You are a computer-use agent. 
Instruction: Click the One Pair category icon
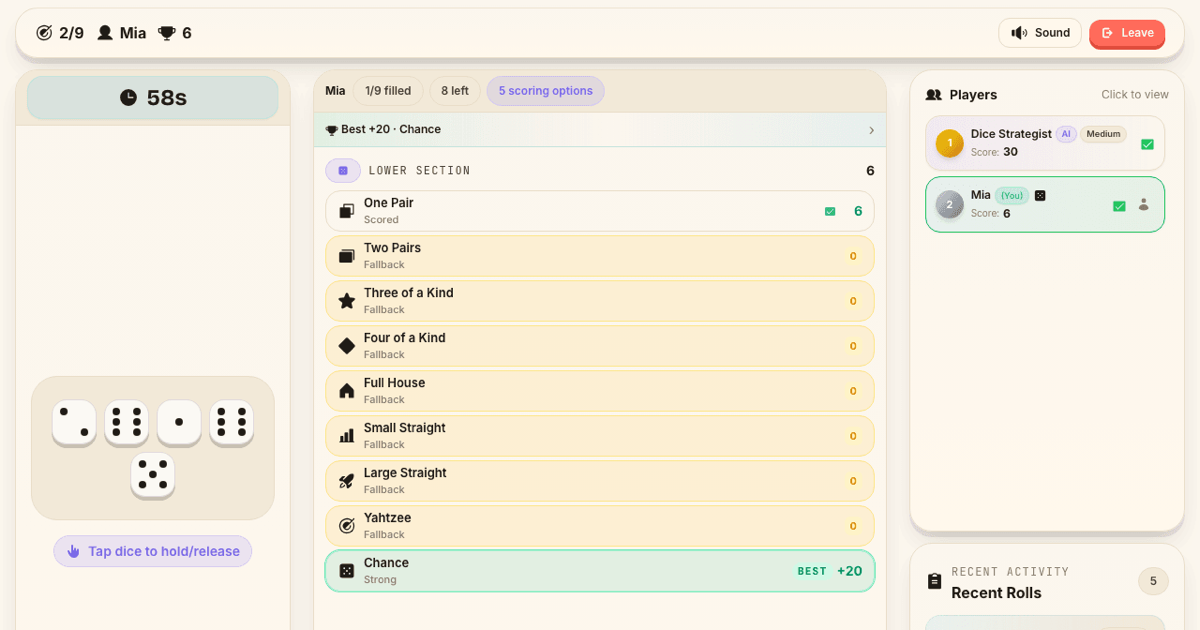point(347,211)
